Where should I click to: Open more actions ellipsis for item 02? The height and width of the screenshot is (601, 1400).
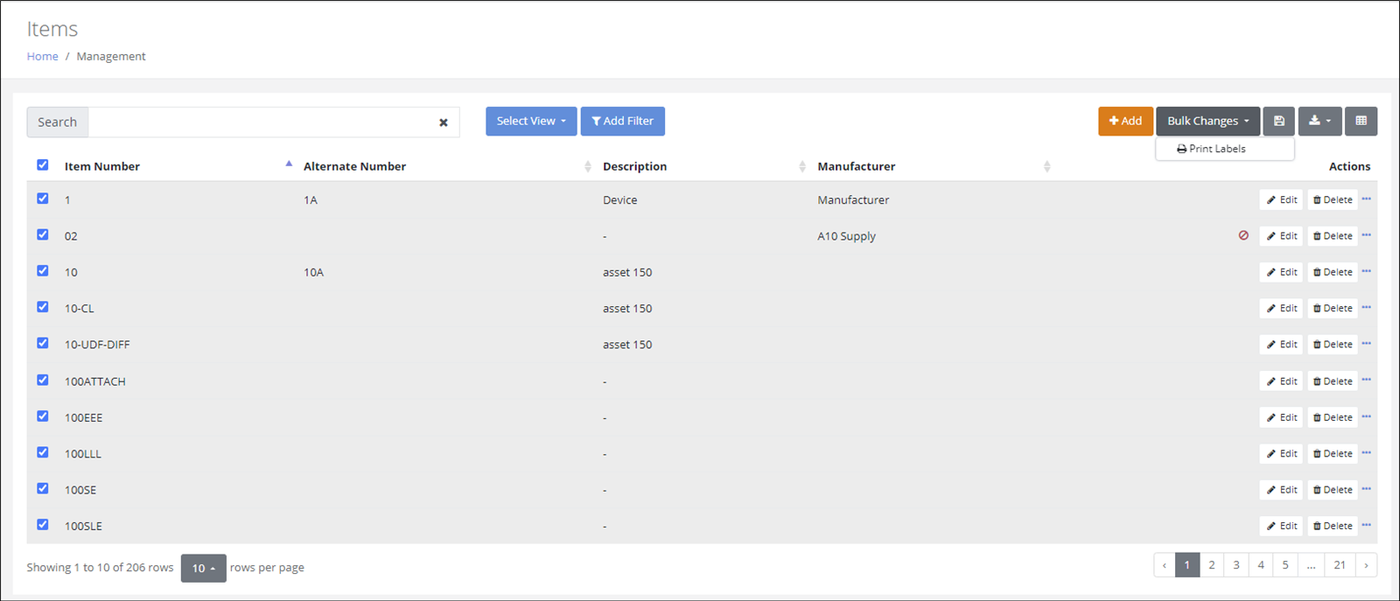[x=1366, y=235]
